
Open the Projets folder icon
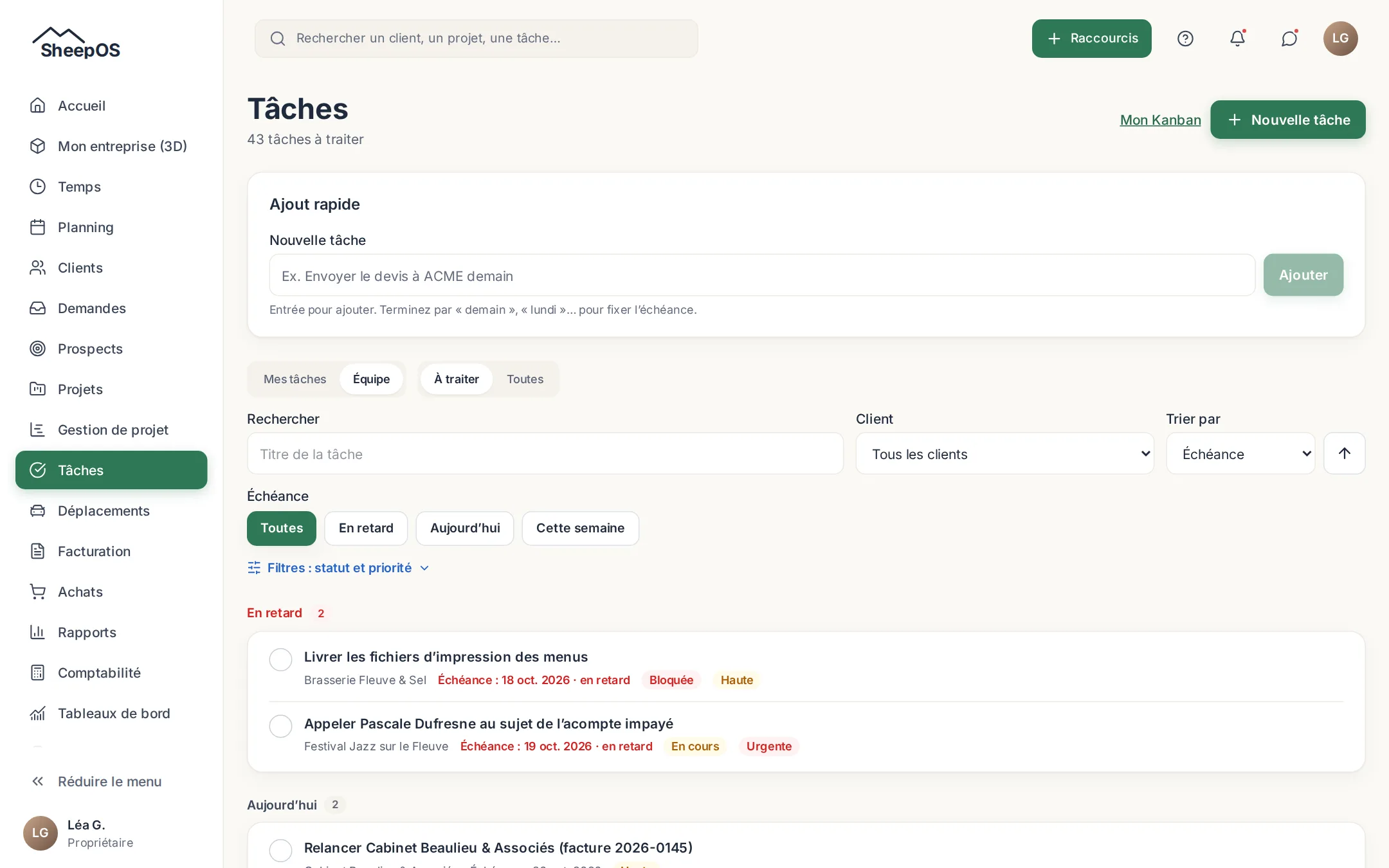pyautogui.click(x=38, y=389)
